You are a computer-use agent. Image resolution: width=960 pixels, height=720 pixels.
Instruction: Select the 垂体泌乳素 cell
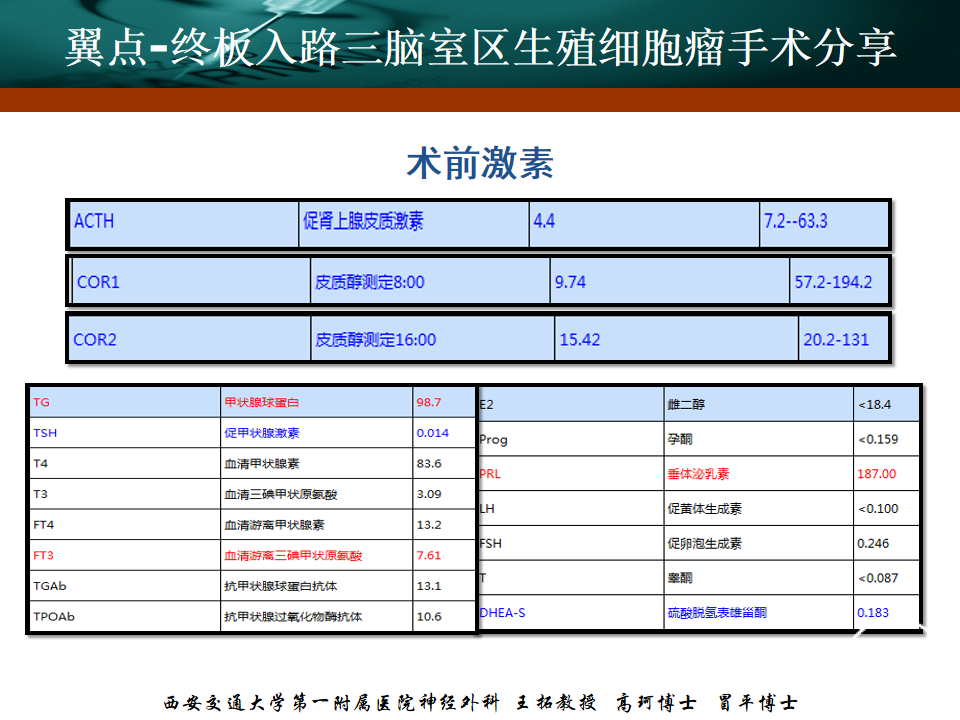click(698, 474)
